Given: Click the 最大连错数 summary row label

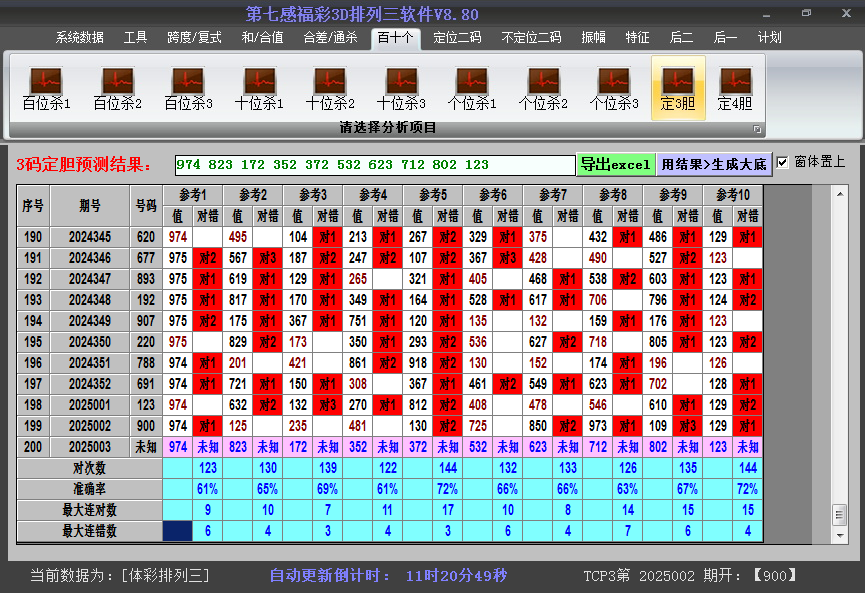Looking at the screenshot, I should pyautogui.click(x=89, y=531).
